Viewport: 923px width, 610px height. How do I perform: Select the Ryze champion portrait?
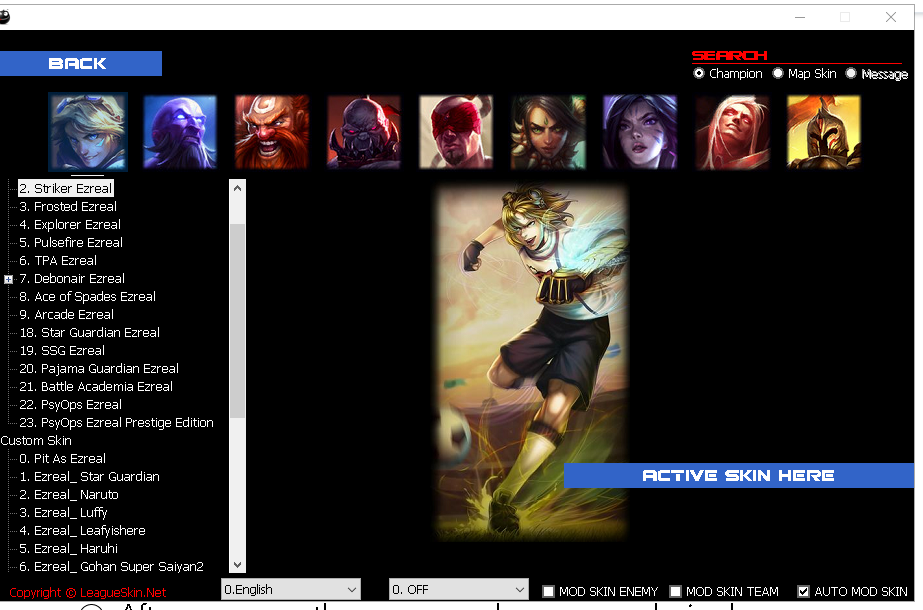pos(180,132)
